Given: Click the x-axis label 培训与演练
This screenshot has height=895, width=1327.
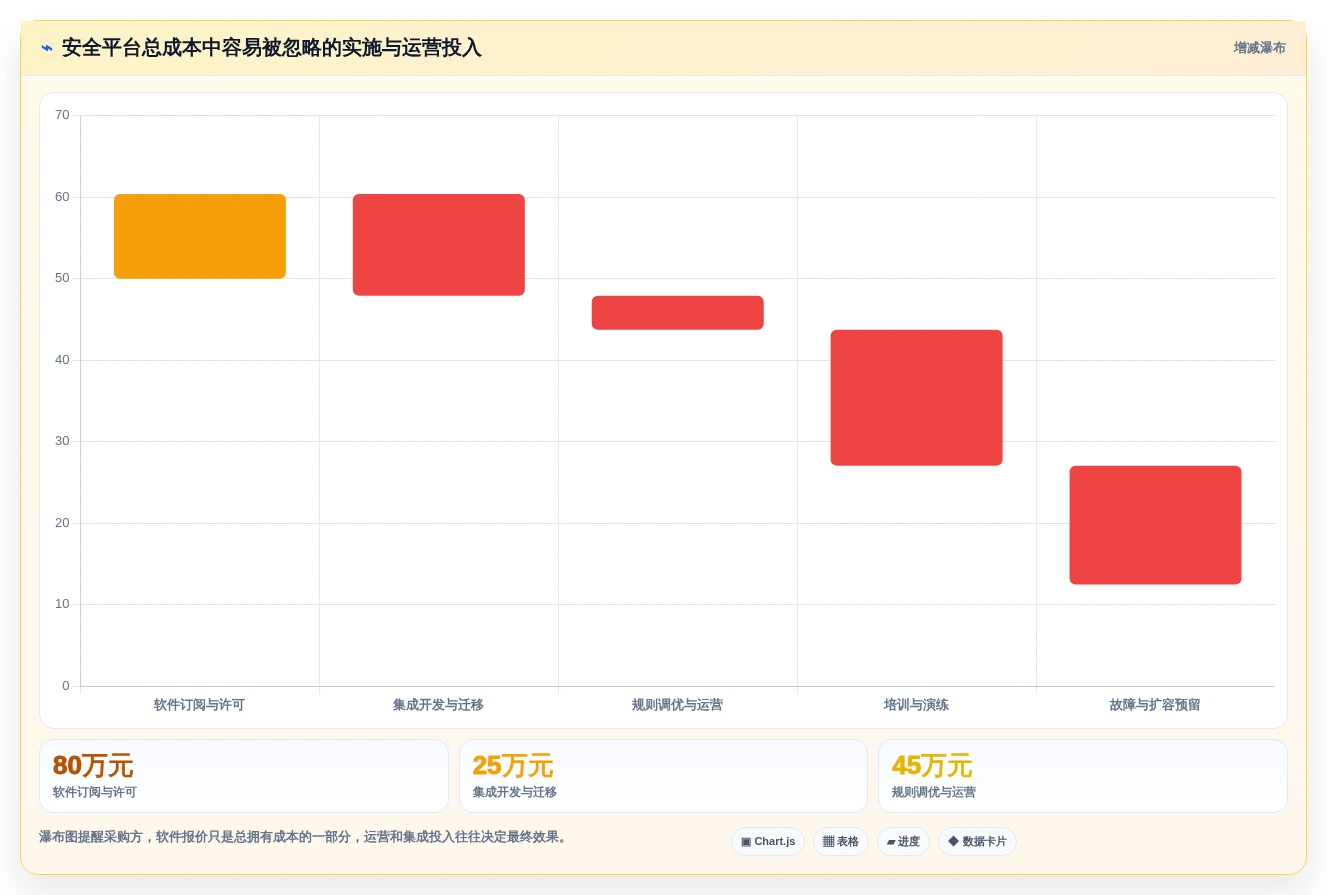Looking at the screenshot, I should coord(916,705).
